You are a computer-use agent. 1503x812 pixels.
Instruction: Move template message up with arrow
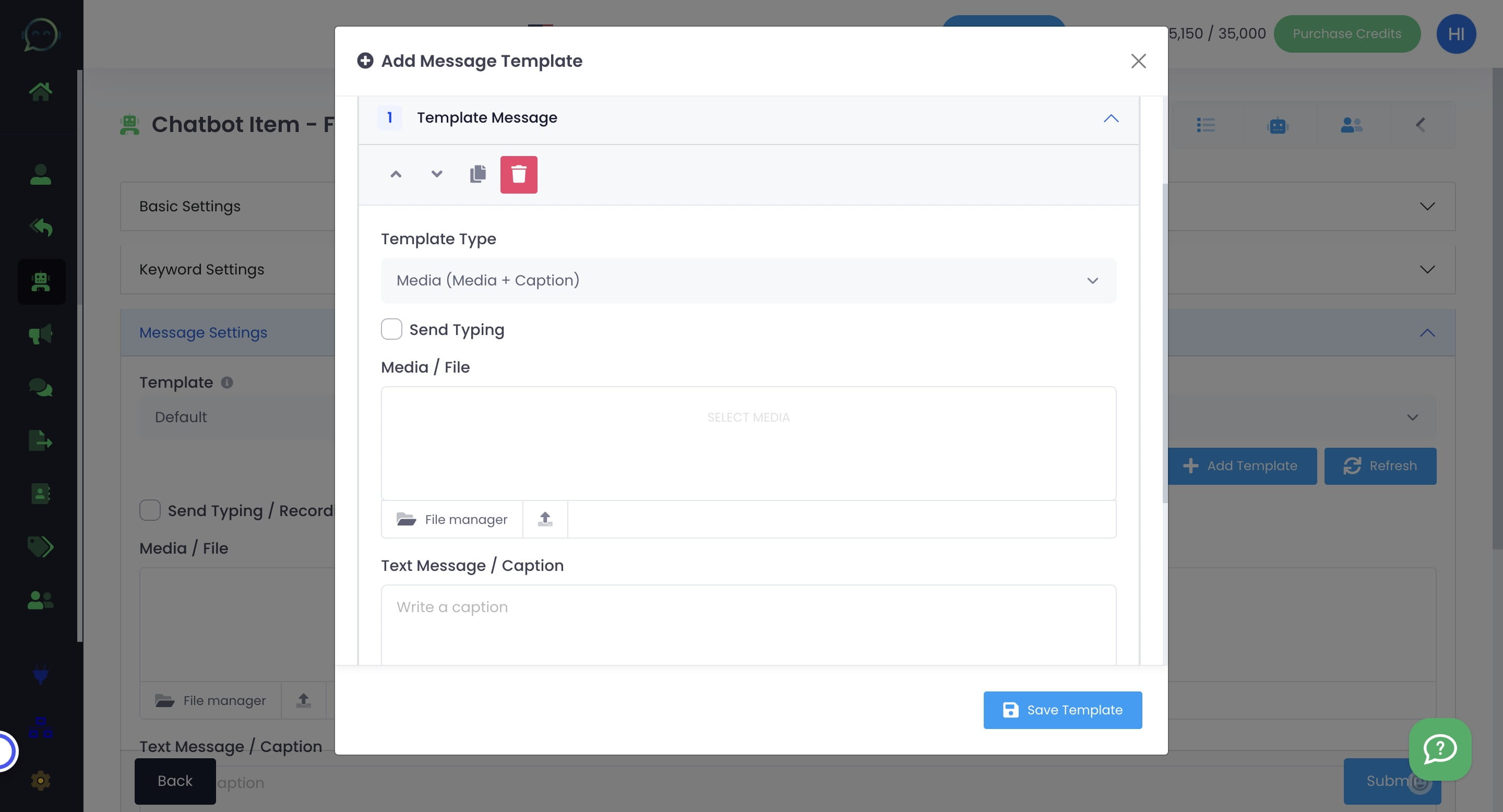pos(396,174)
